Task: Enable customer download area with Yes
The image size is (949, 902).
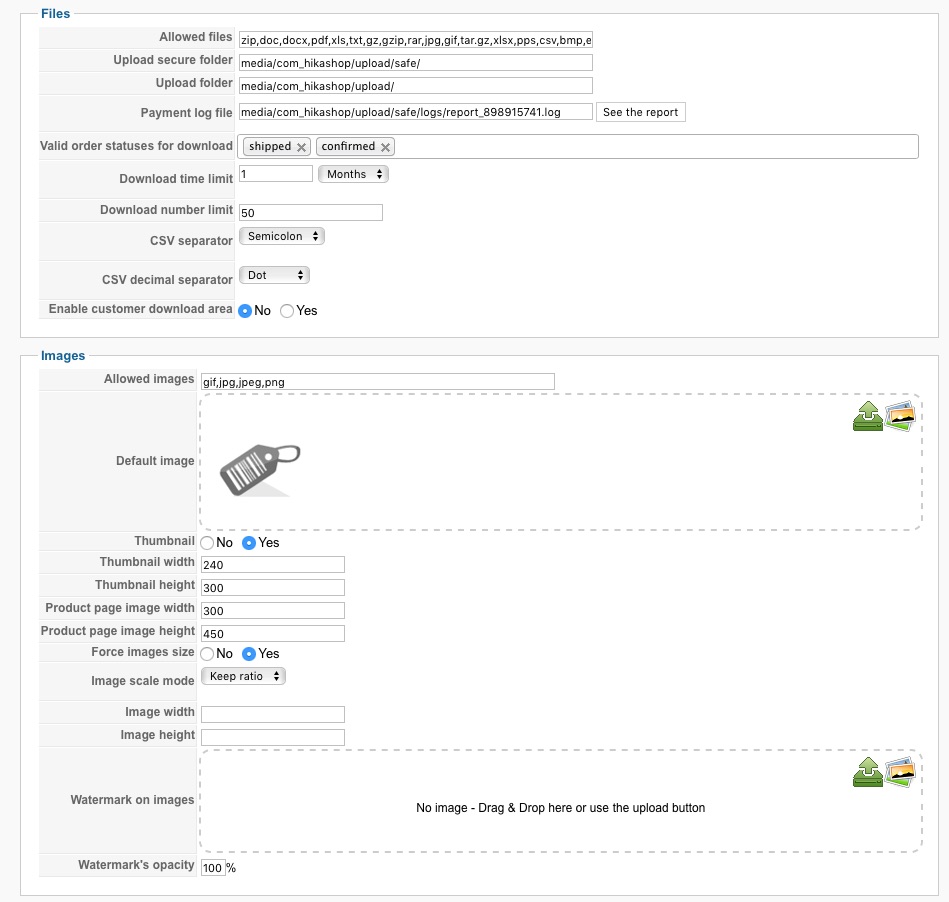Action: click(288, 311)
